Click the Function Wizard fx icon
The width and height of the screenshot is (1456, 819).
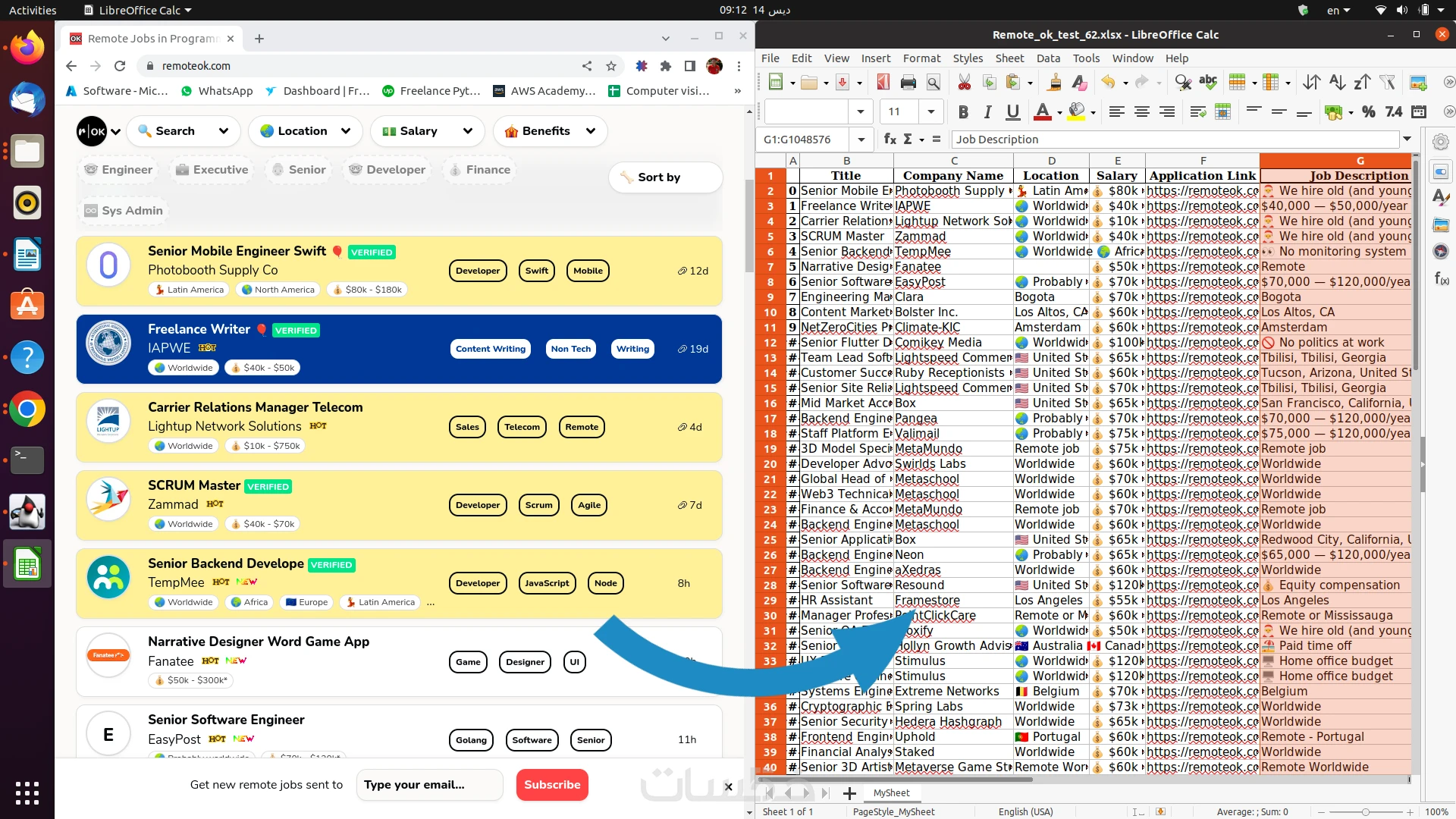(890, 140)
